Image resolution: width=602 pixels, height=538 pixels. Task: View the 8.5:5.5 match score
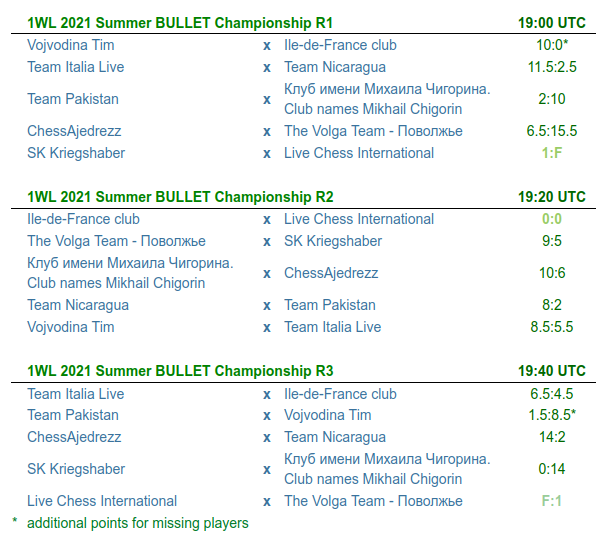tap(552, 327)
